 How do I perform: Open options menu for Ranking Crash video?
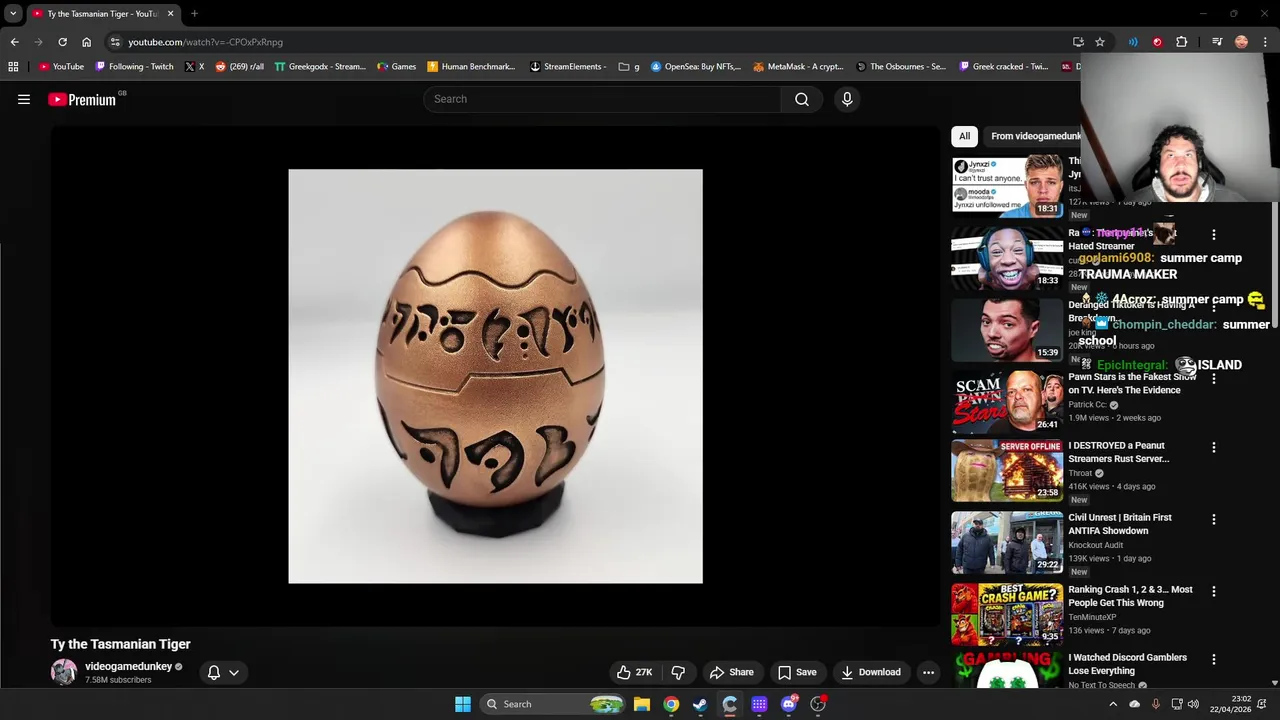point(1214,592)
